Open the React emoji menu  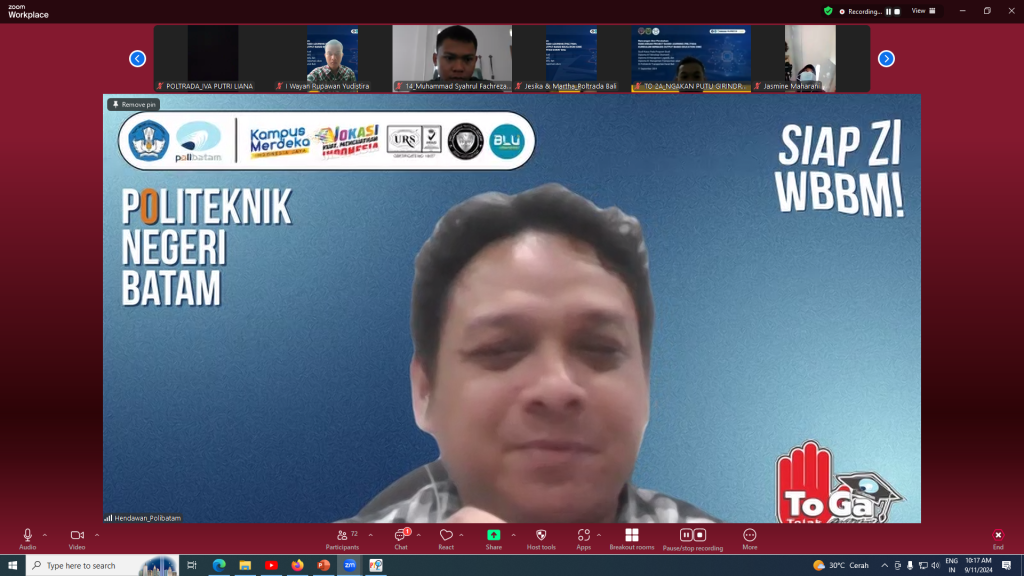446,537
